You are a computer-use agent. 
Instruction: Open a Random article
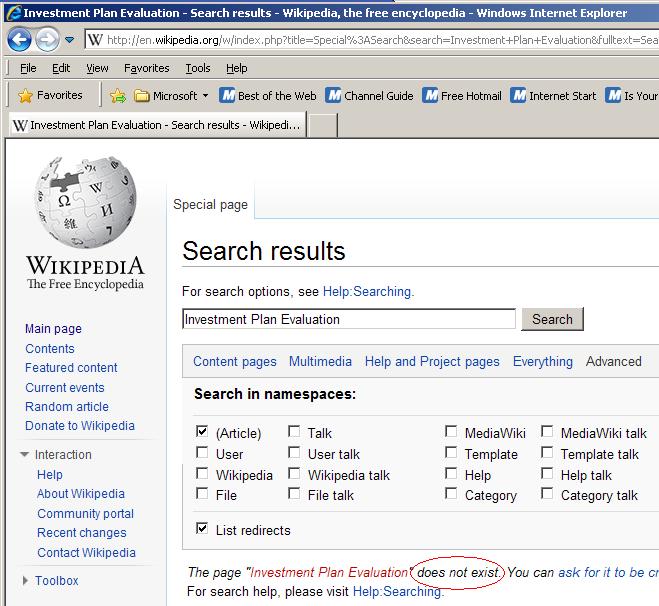[67, 407]
